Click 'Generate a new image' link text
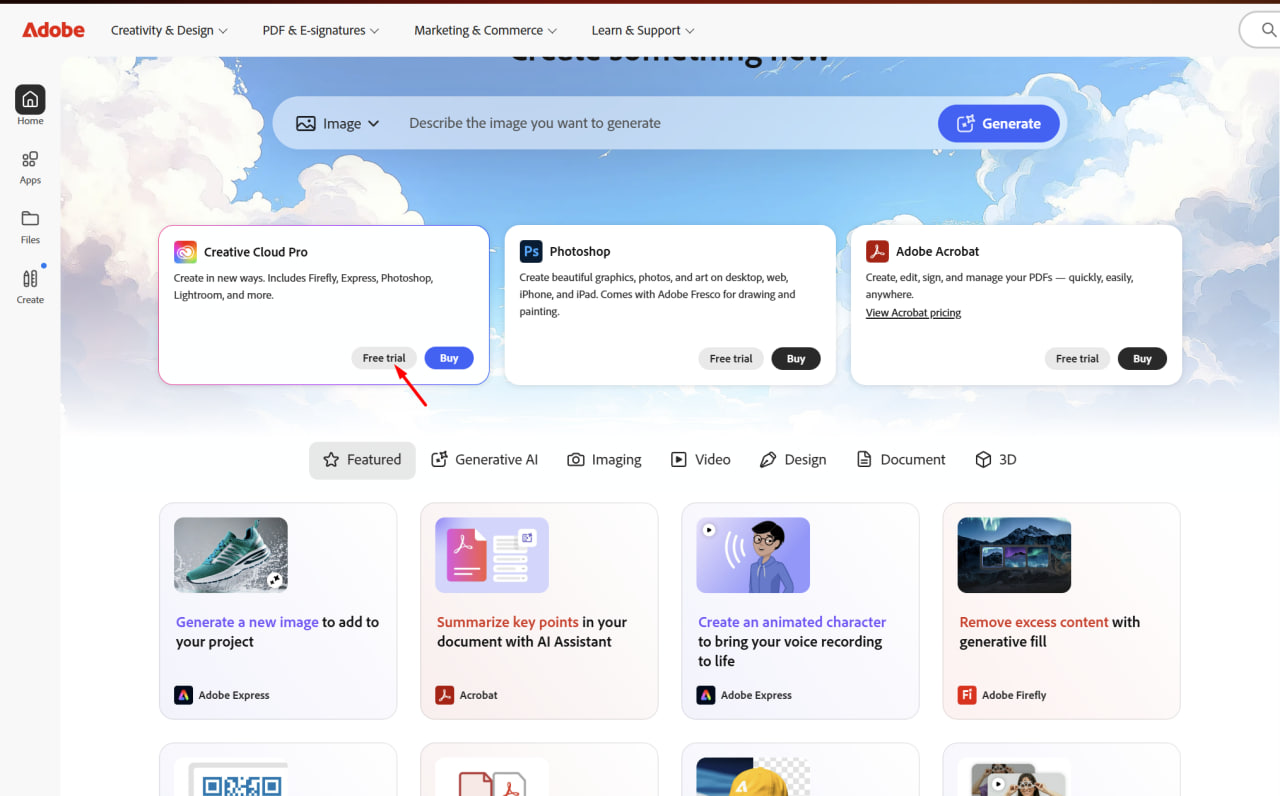 [247, 622]
